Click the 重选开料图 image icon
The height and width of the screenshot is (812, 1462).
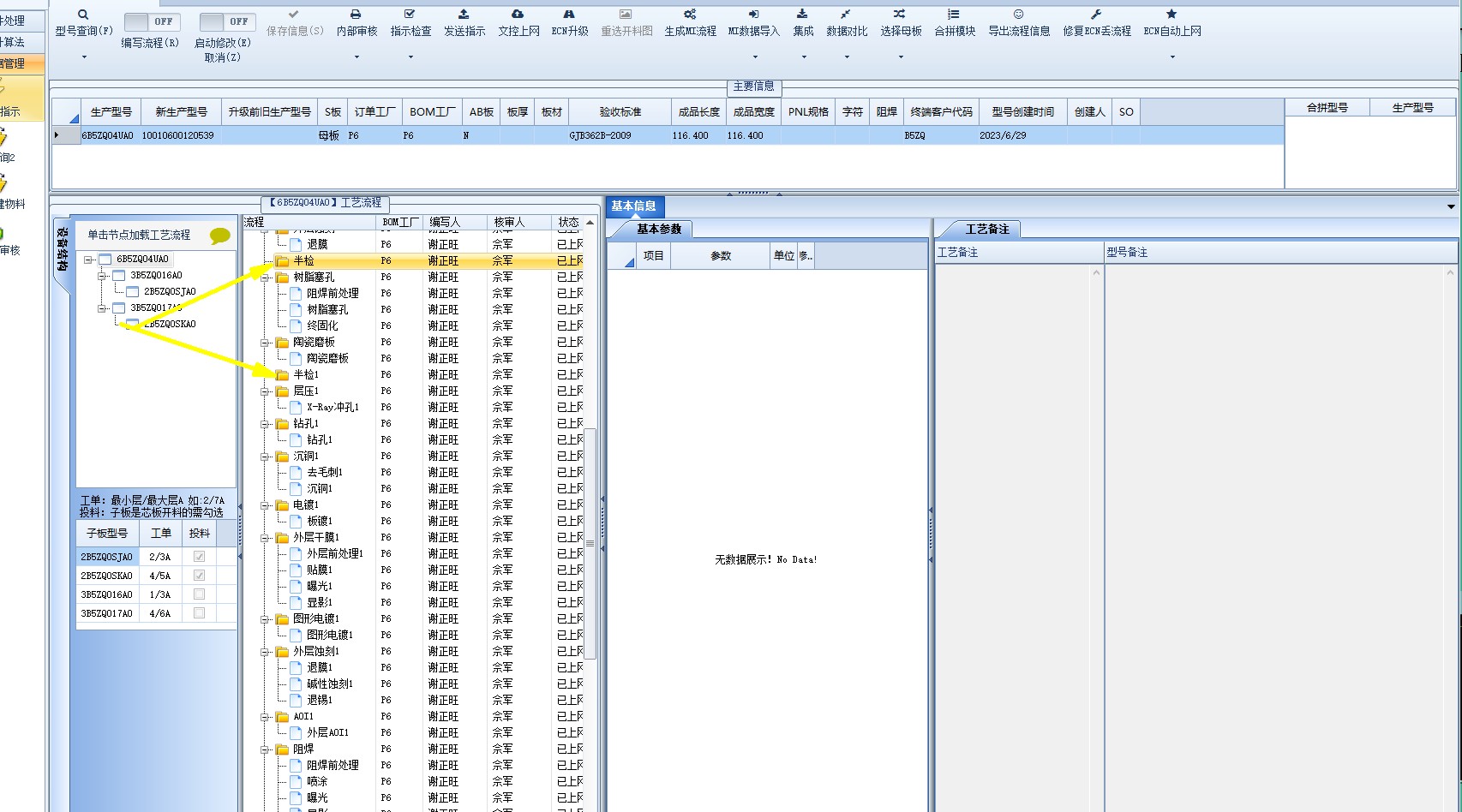[x=626, y=15]
